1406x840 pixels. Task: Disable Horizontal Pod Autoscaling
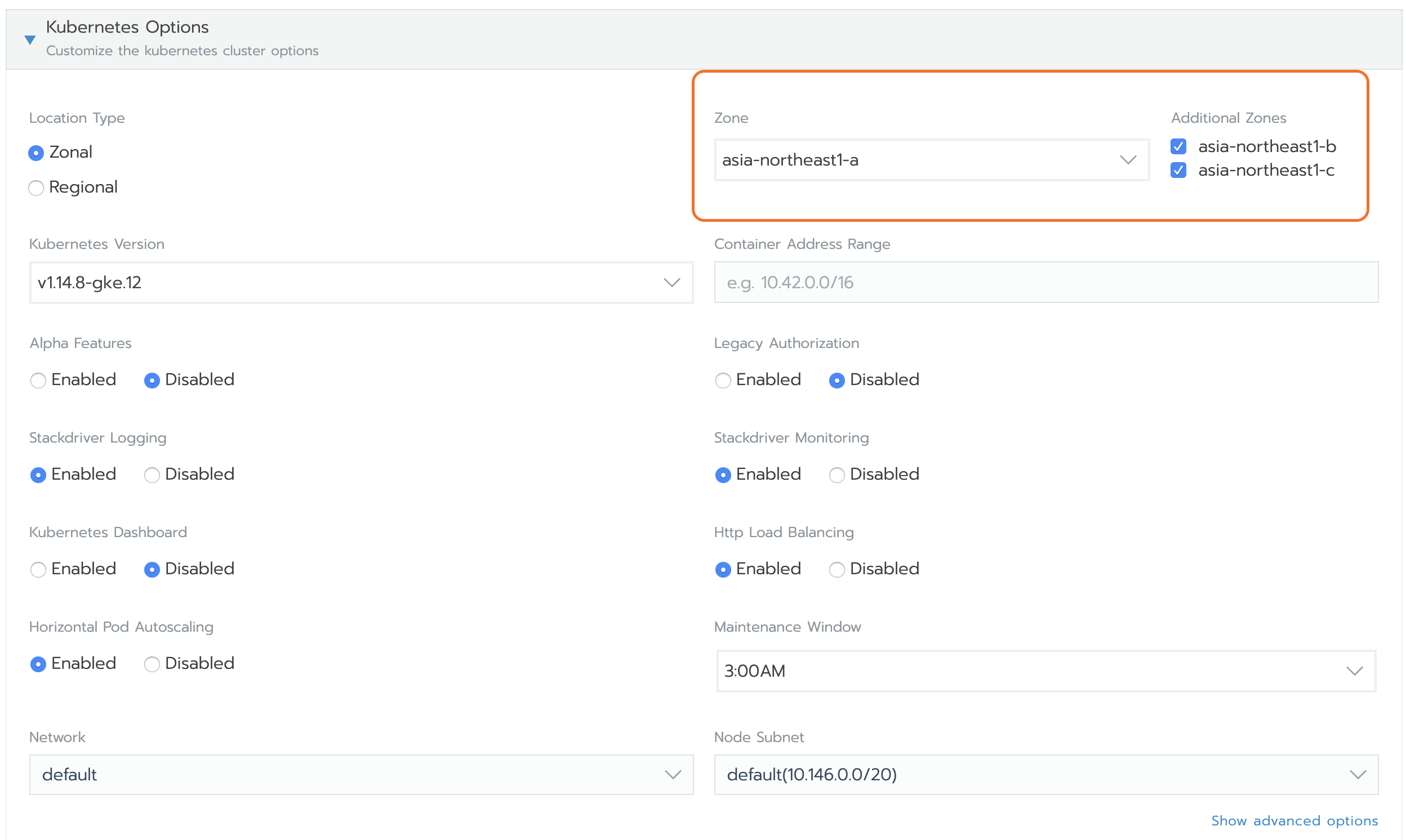[x=152, y=664]
